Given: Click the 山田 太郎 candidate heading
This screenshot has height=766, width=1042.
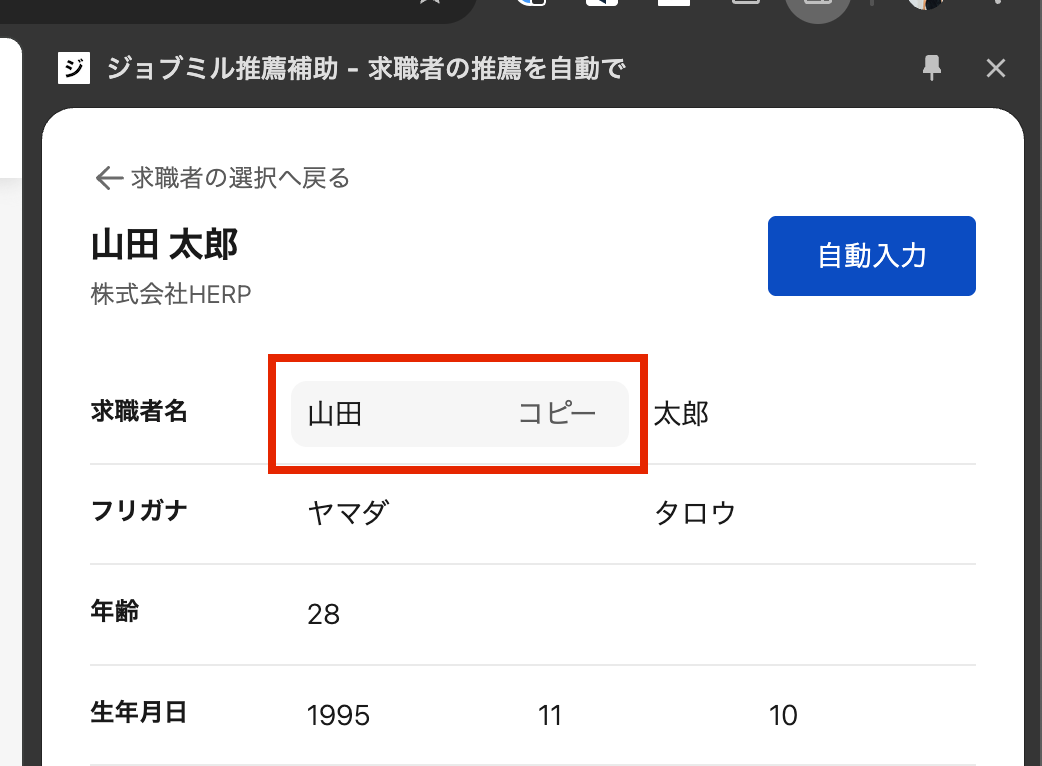Looking at the screenshot, I should 165,245.
